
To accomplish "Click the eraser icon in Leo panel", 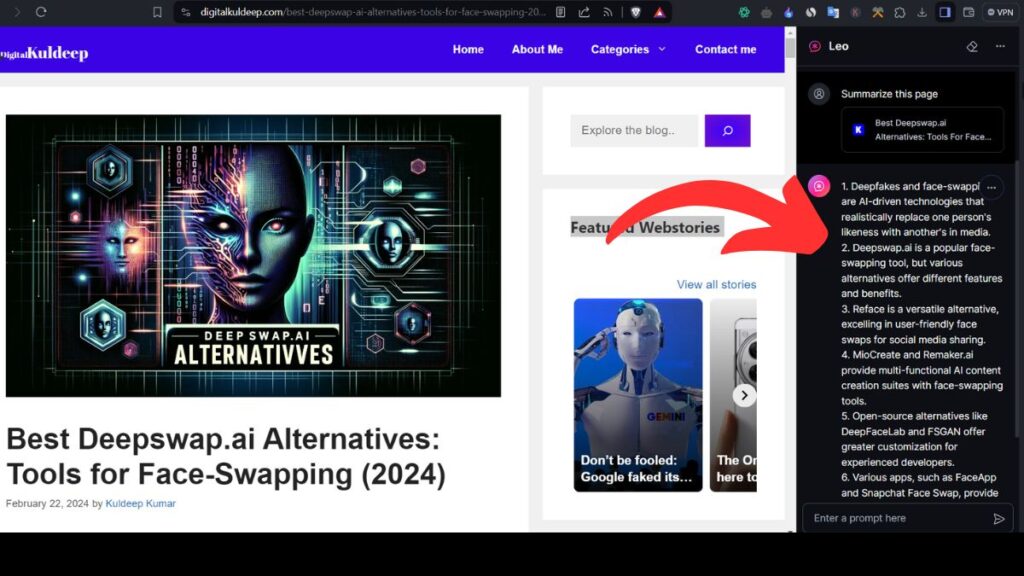I will tap(971, 46).
